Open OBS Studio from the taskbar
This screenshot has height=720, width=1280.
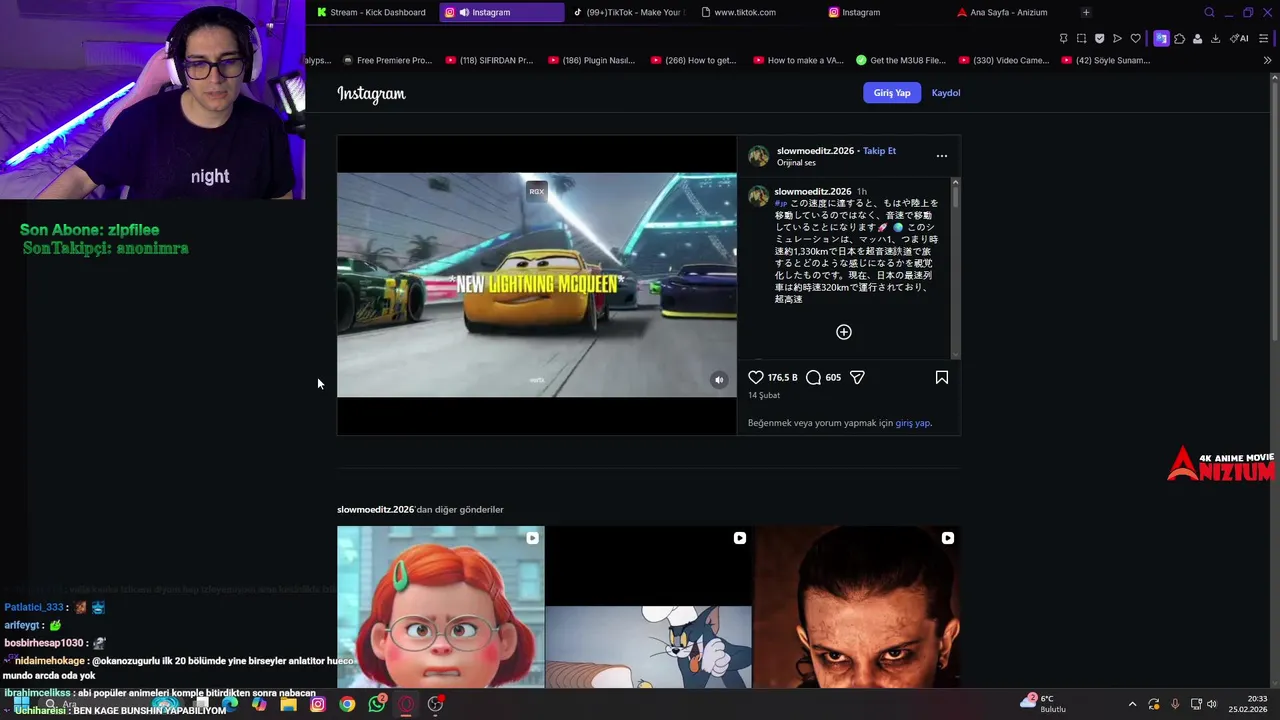click(x=435, y=704)
